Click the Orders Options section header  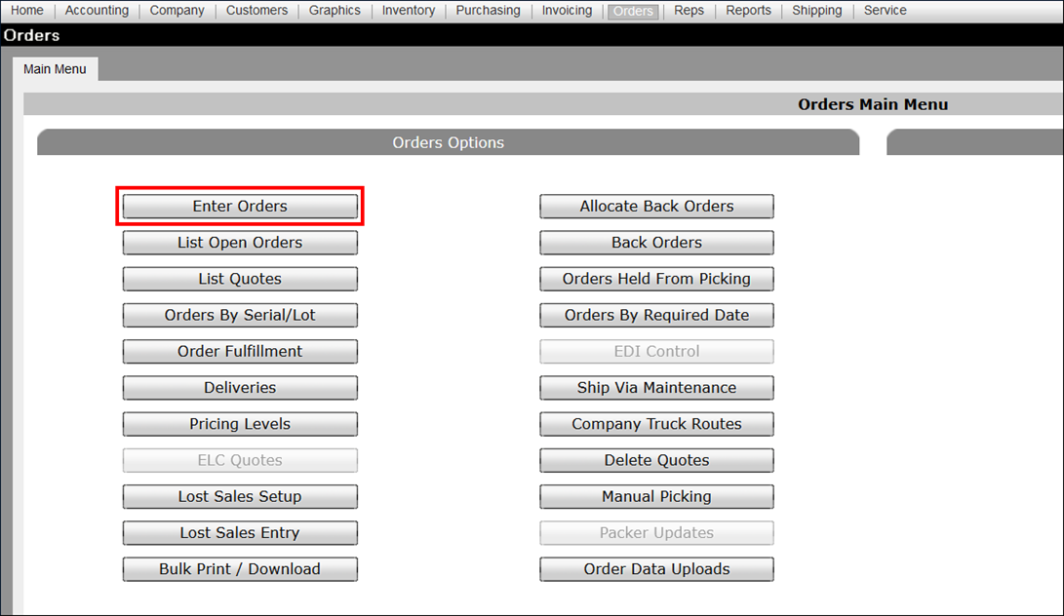click(448, 142)
